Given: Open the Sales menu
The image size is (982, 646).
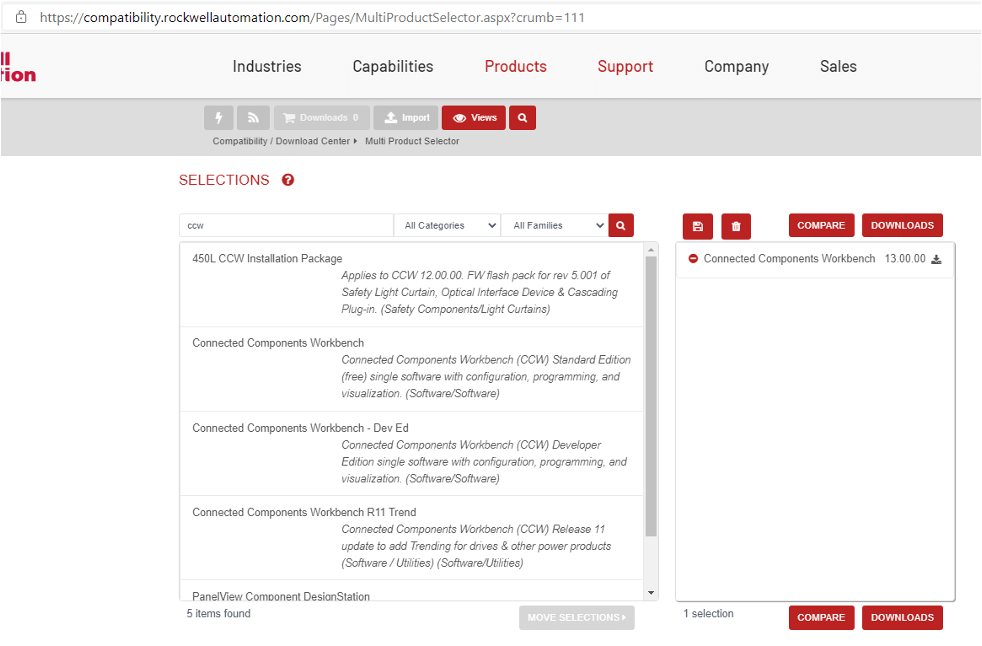Looking at the screenshot, I should (838, 66).
